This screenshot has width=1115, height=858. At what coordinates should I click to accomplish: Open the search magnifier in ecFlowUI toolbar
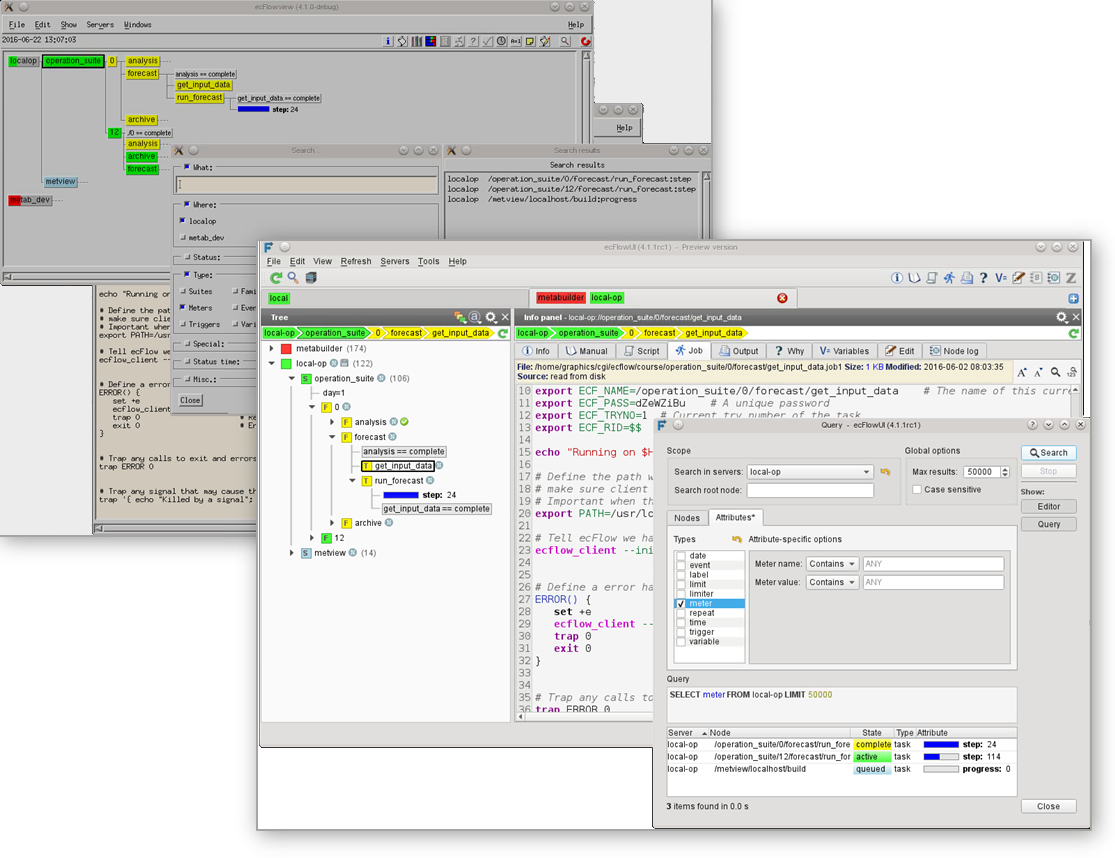[x=293, y=278]
